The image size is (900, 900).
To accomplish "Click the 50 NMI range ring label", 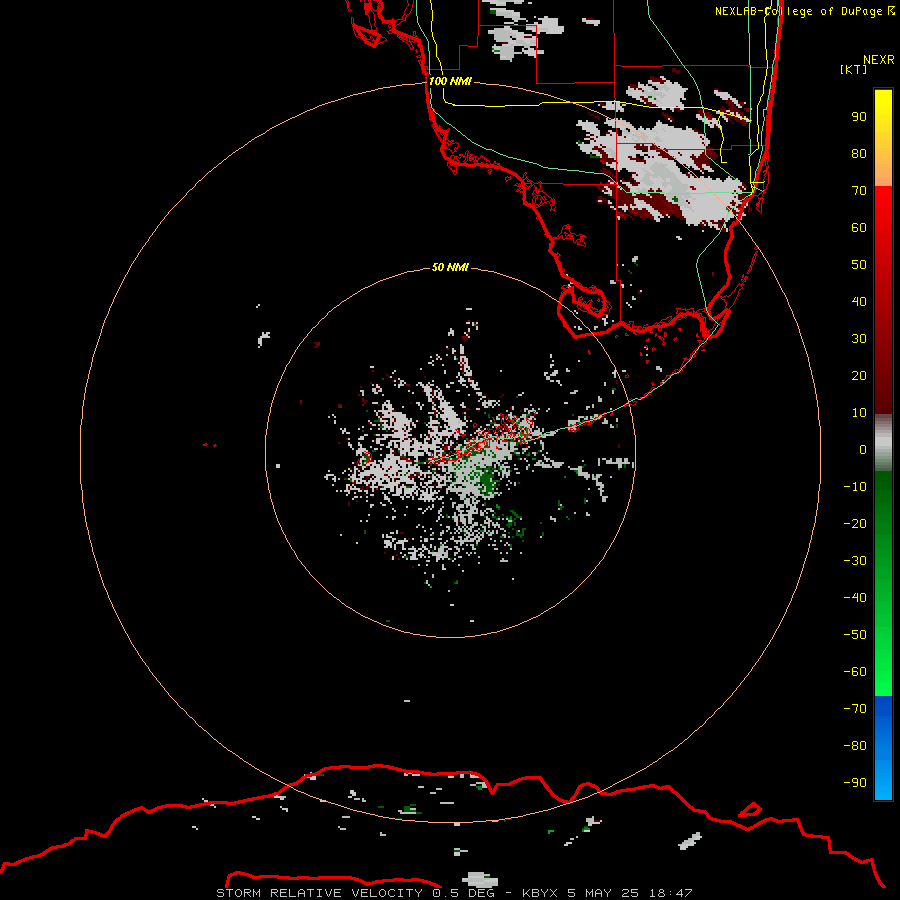I will pyautogui.click(x=450, y=267).
